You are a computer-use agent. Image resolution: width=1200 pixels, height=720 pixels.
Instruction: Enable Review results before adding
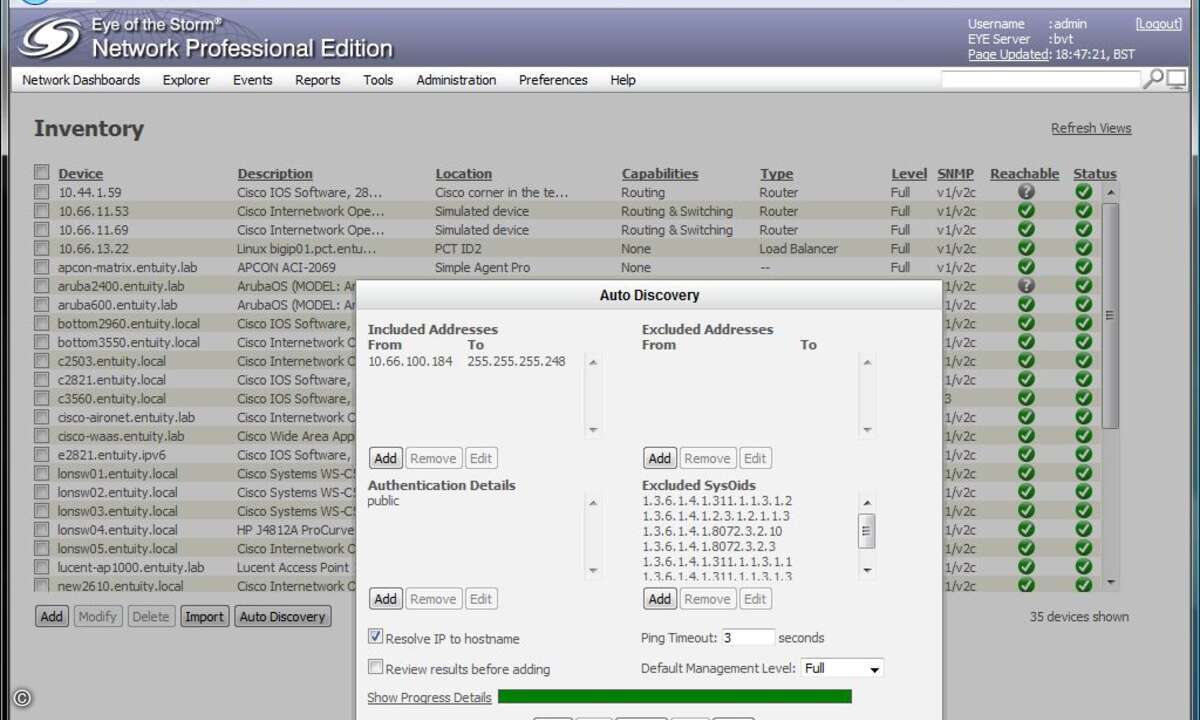coord(376,667)
